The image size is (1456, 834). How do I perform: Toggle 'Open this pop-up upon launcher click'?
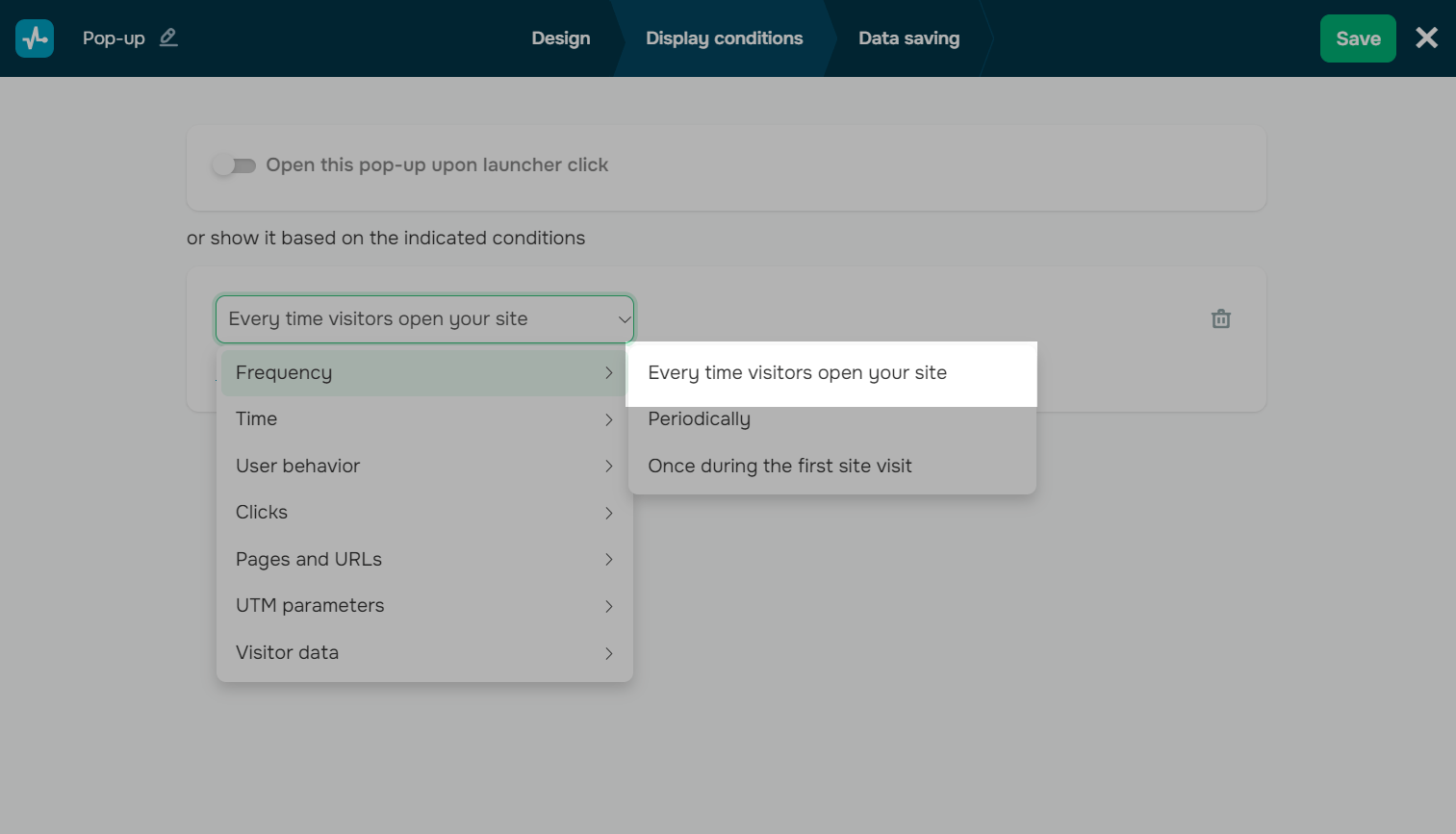click(234, 165)
